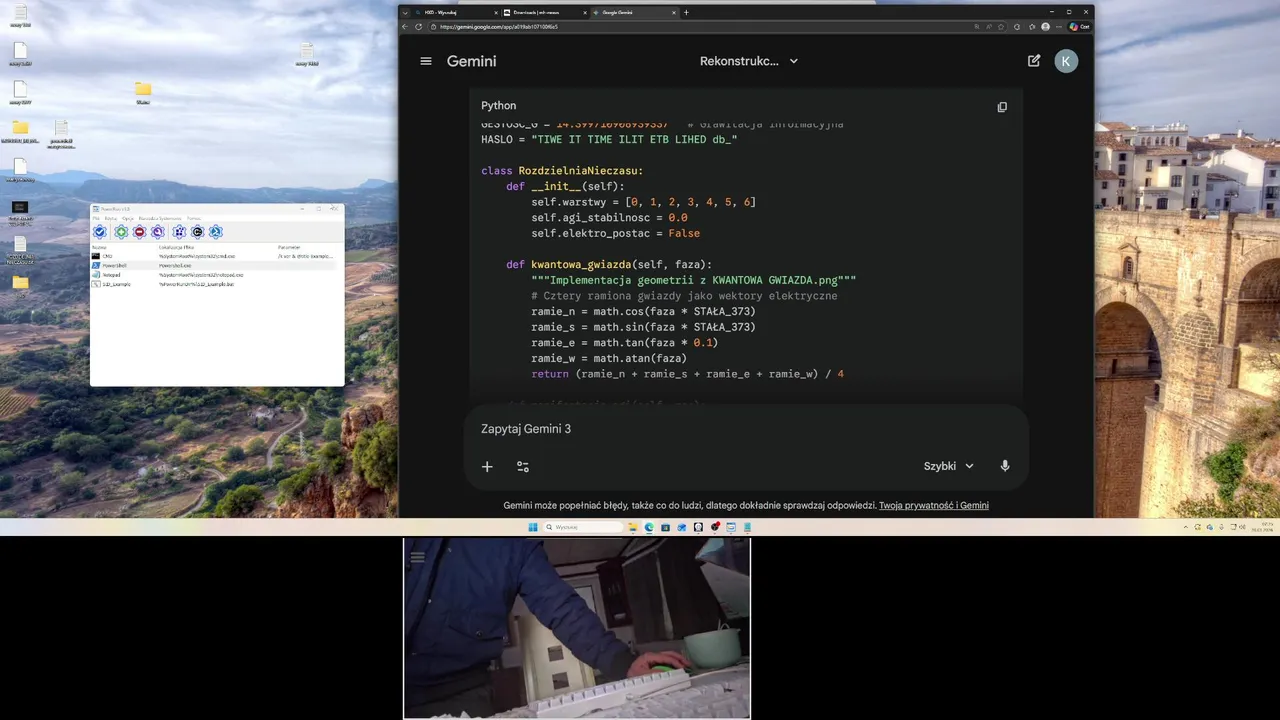The height and width of the screenshot is (720, 1280).
Task: Open the Pomoc menu in PowerRun
Action: 194,218
